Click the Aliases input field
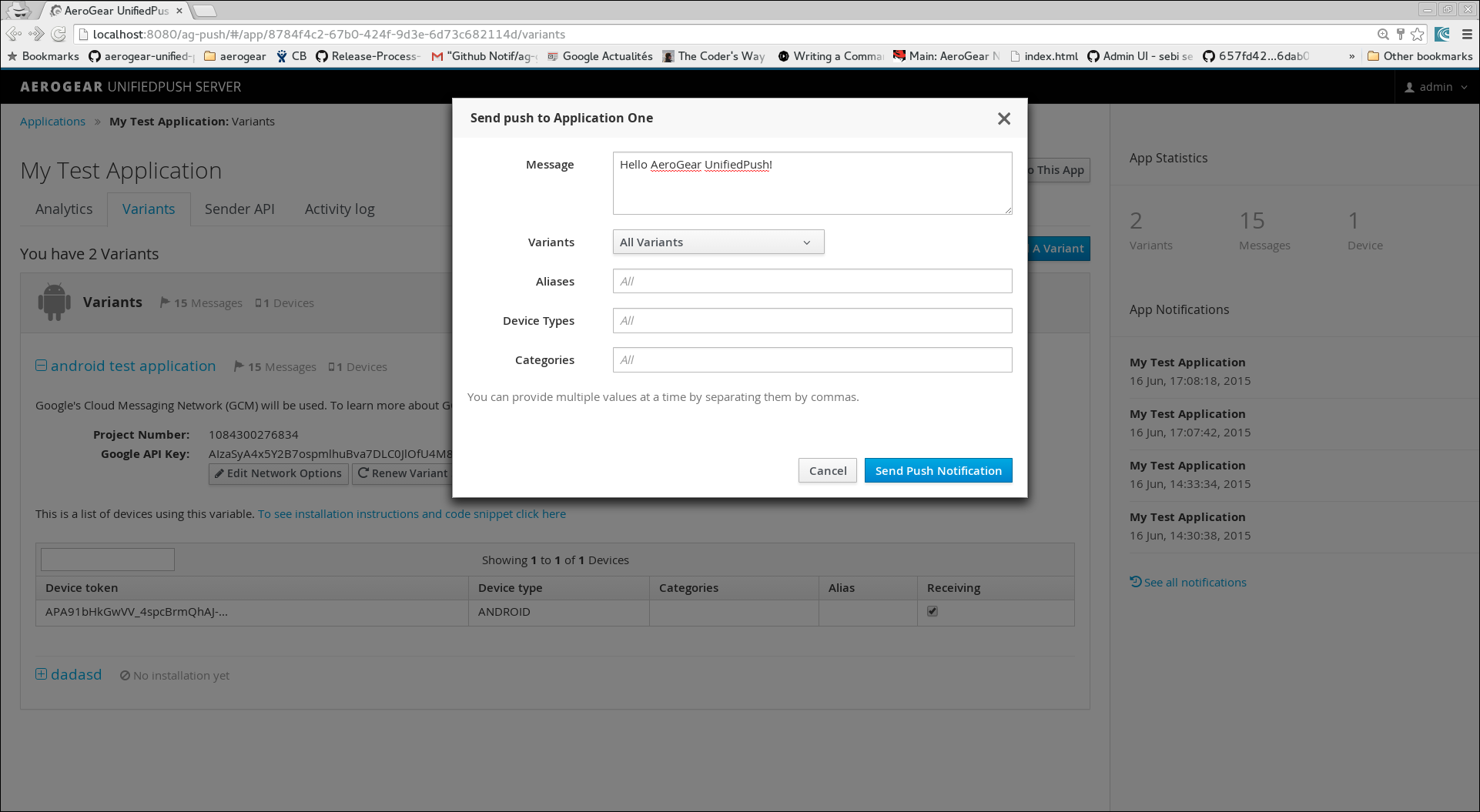This screenshot has height=812, width=1480. click(x=812, y=282)
